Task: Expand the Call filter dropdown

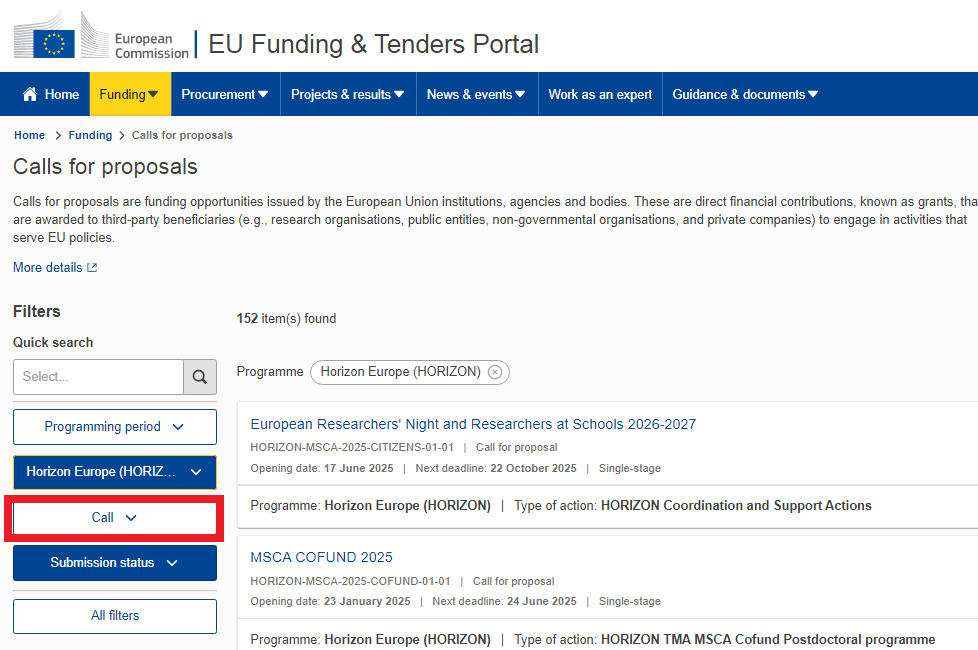Action: point(115,518)
